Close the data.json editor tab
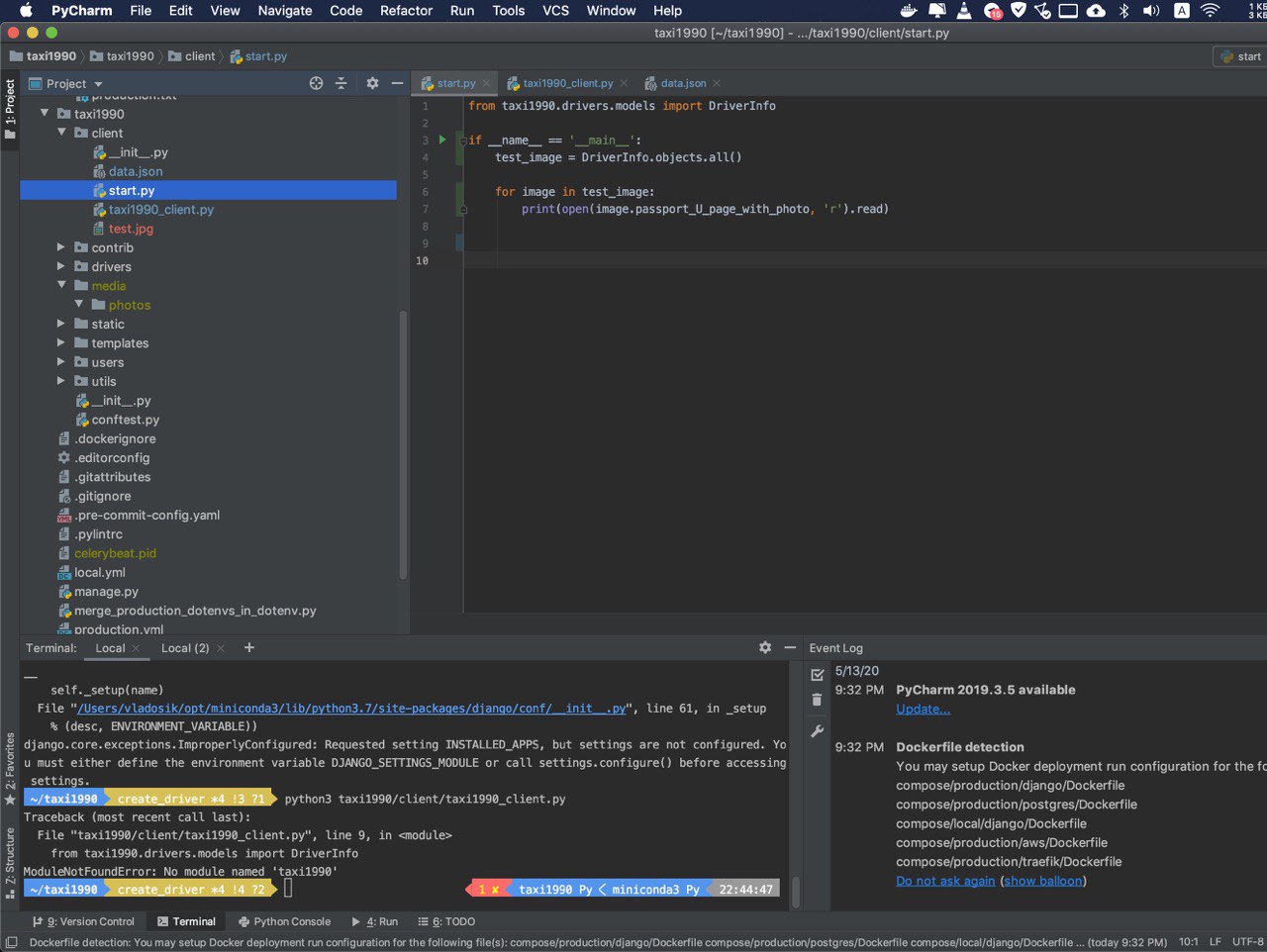The image size is (1267, 952). [x=717, y=83]
